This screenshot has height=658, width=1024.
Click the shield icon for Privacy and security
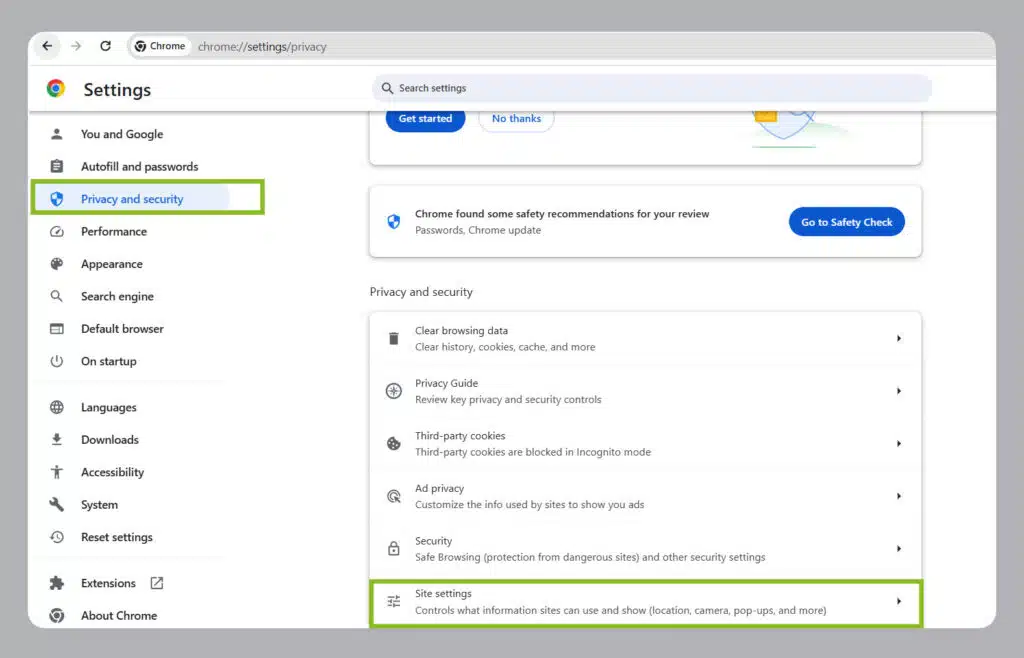[57, 199]
